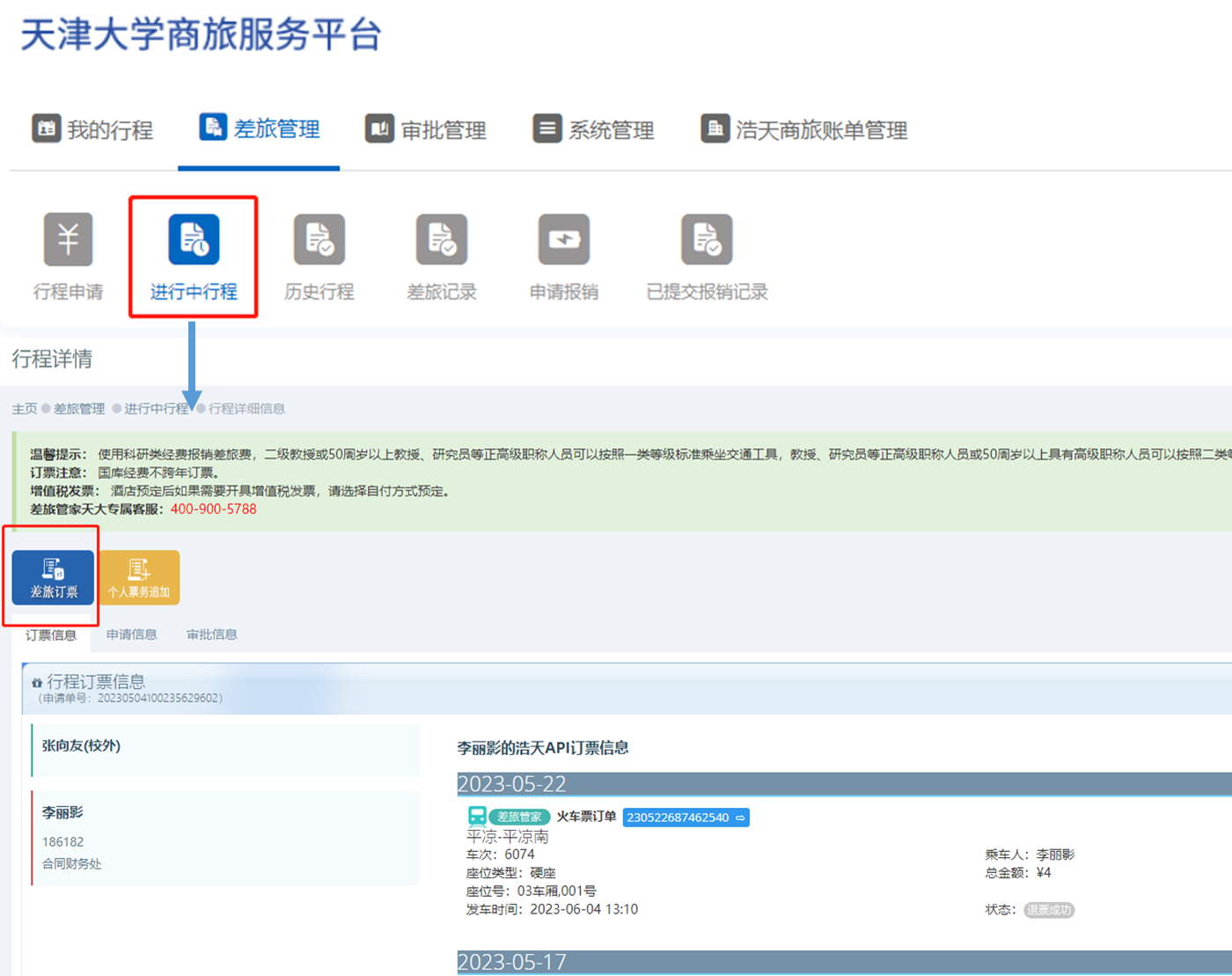
Task: Click the 申请报销 icon
Action: coord(563,239)
